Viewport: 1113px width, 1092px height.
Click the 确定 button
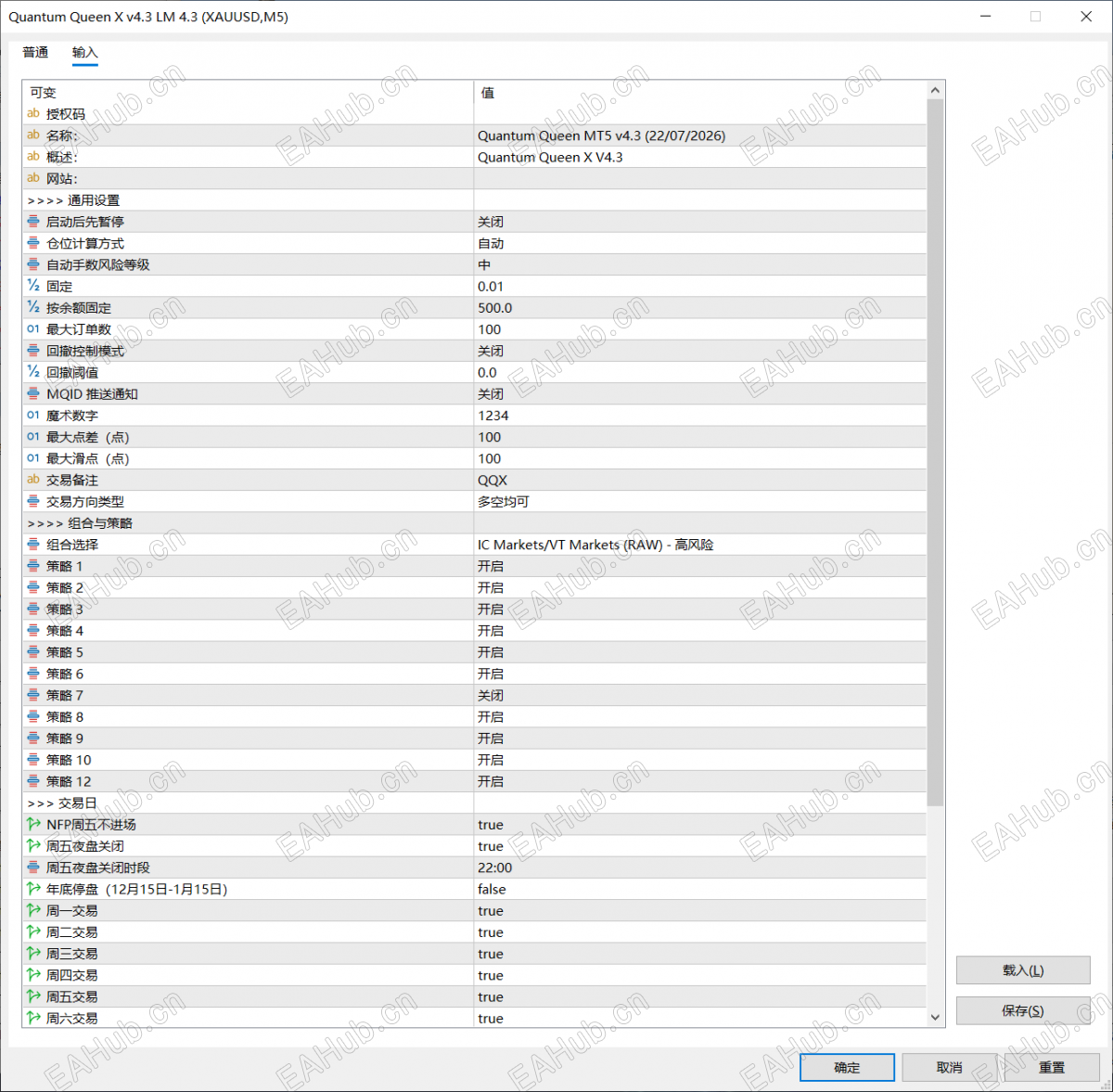tap(847, 1067)
